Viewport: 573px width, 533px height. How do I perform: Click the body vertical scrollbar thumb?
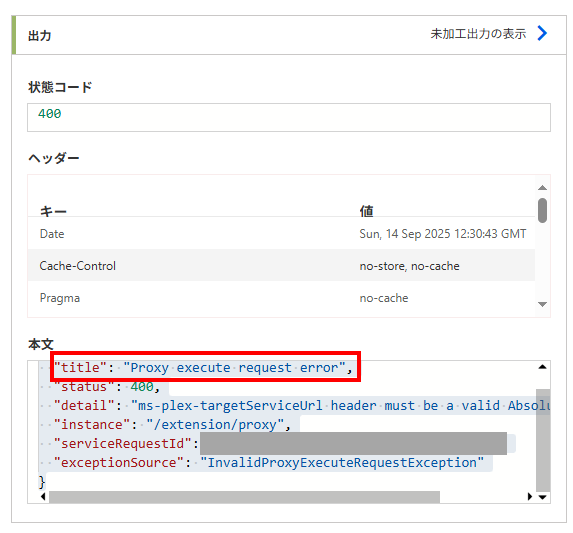543,440
